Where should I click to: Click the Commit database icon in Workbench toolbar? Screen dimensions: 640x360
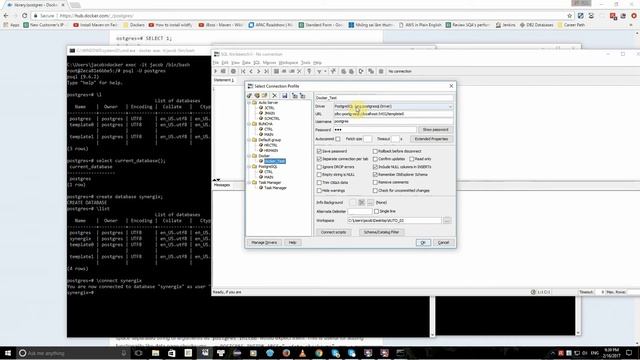[343, 71]
